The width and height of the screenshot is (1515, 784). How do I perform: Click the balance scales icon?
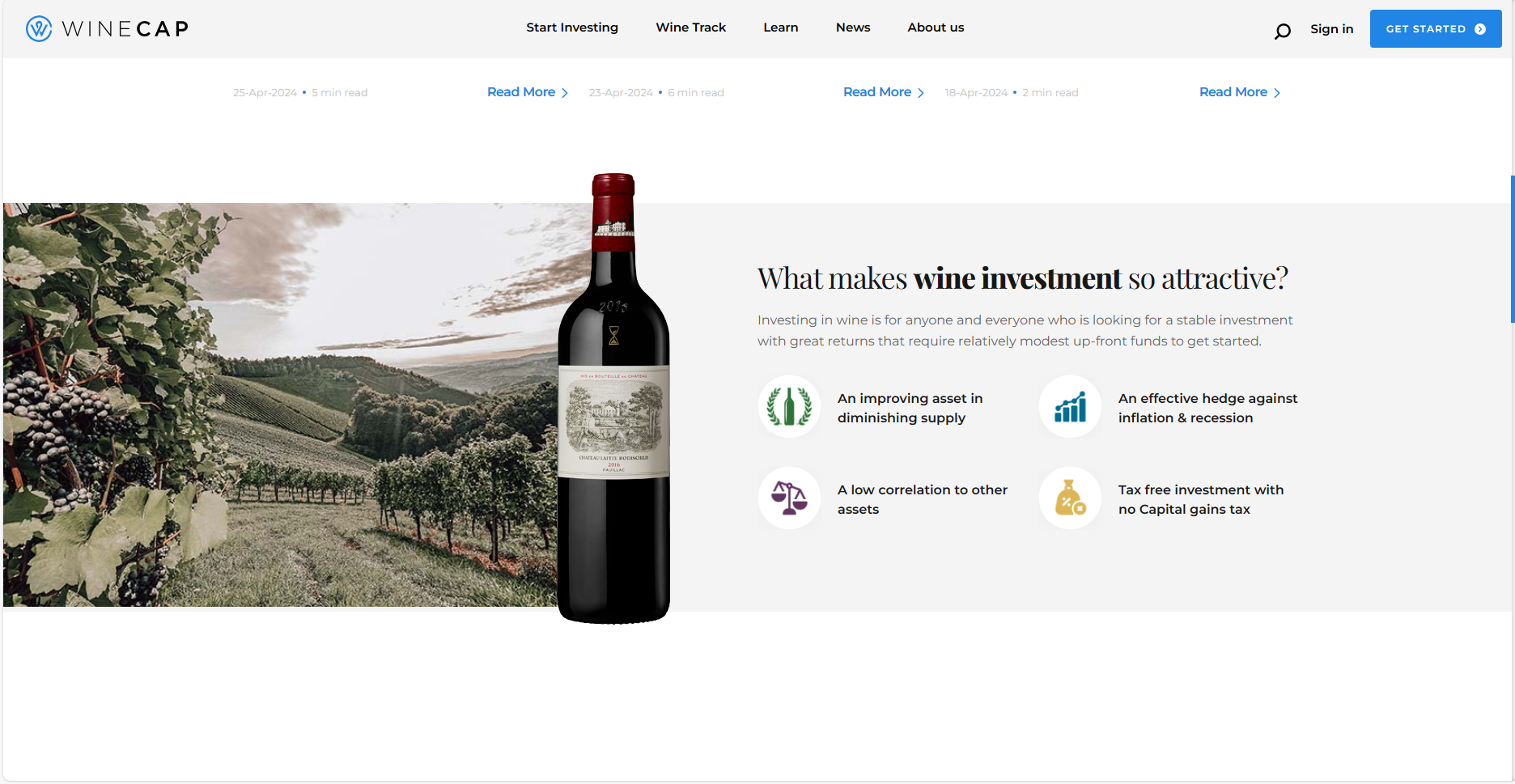pyautogui.click(x=789, y=498)
